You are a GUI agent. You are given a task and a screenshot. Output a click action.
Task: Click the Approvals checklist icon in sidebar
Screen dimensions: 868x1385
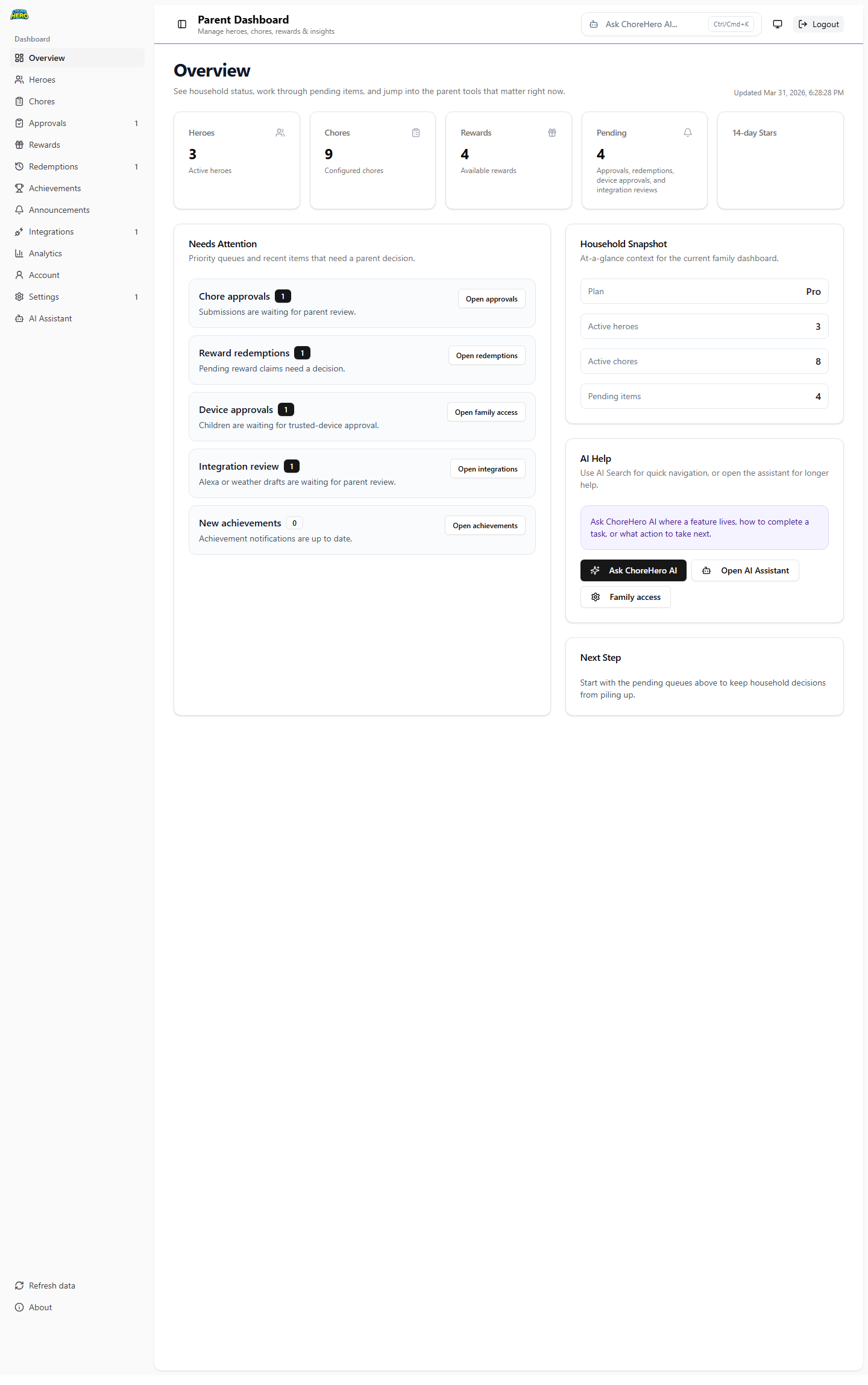click(19, 123)
